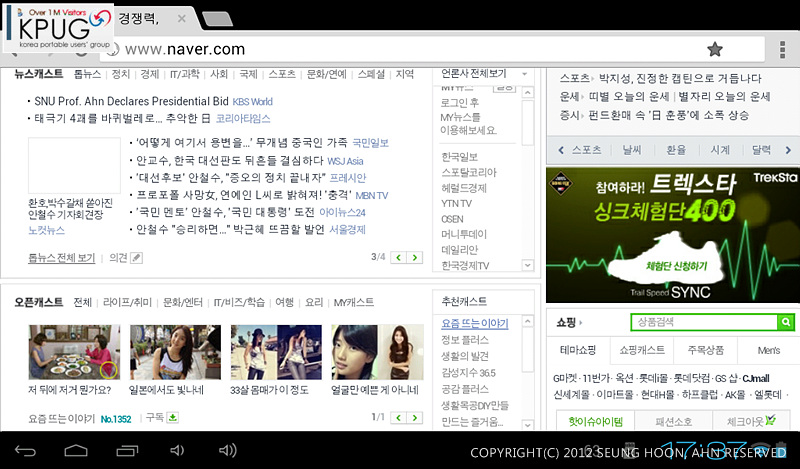Select 시계 widget tab
Screen dimensions: 800x469
click(x=720, y=150)
